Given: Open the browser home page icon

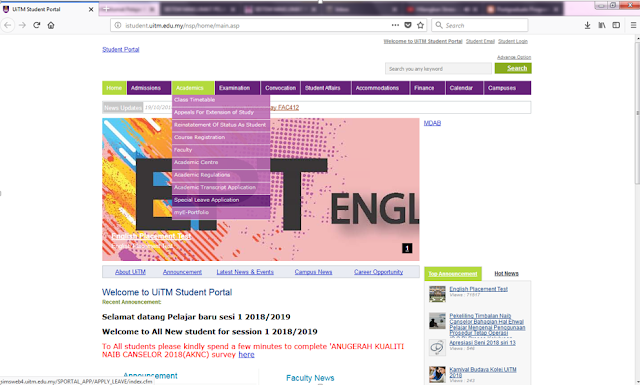Looking at the screenshot, I should [x=51, y=25].
